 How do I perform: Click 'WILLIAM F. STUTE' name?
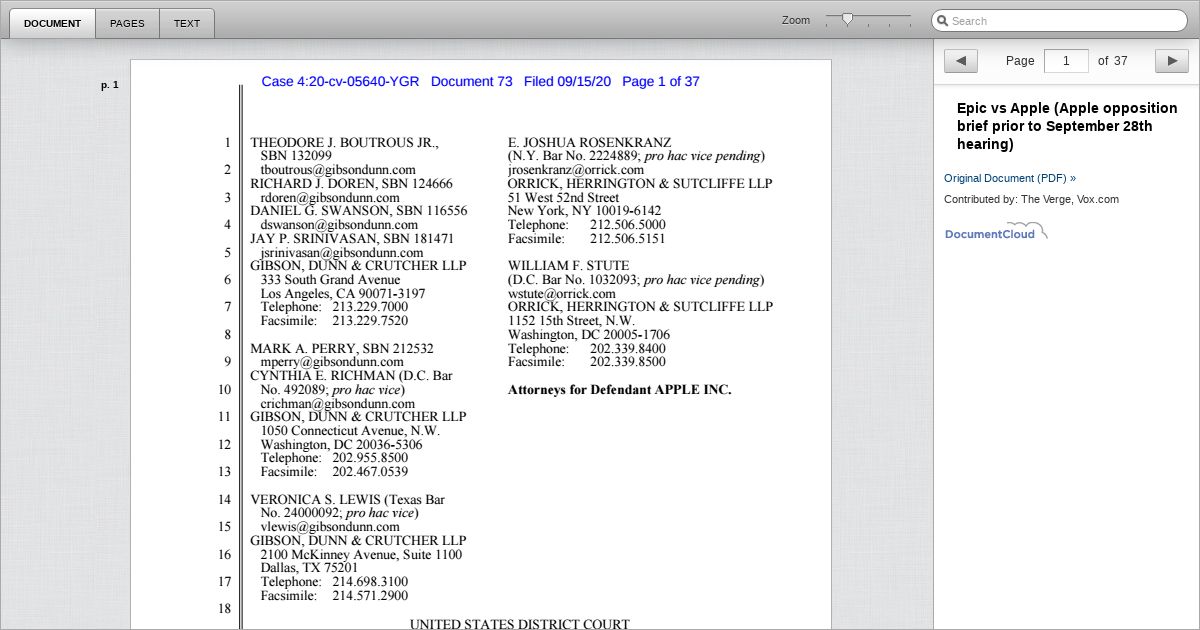[x=569, y=266]
